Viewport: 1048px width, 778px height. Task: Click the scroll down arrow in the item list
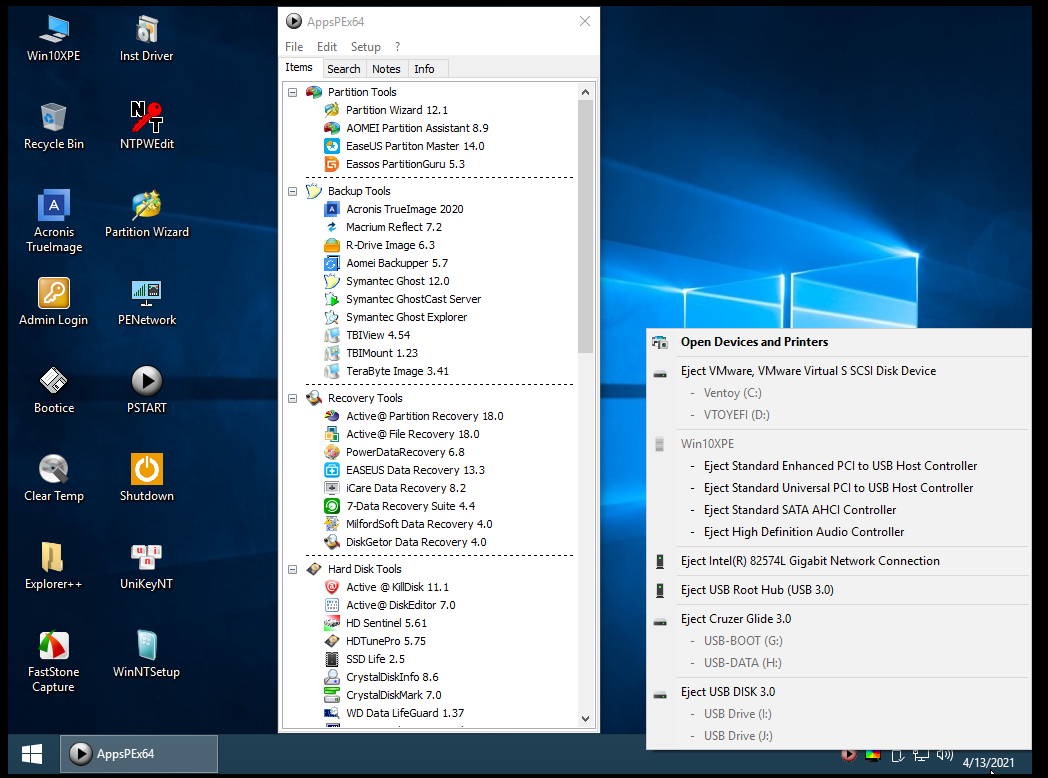pyautogui.click(x=585, y=719)
